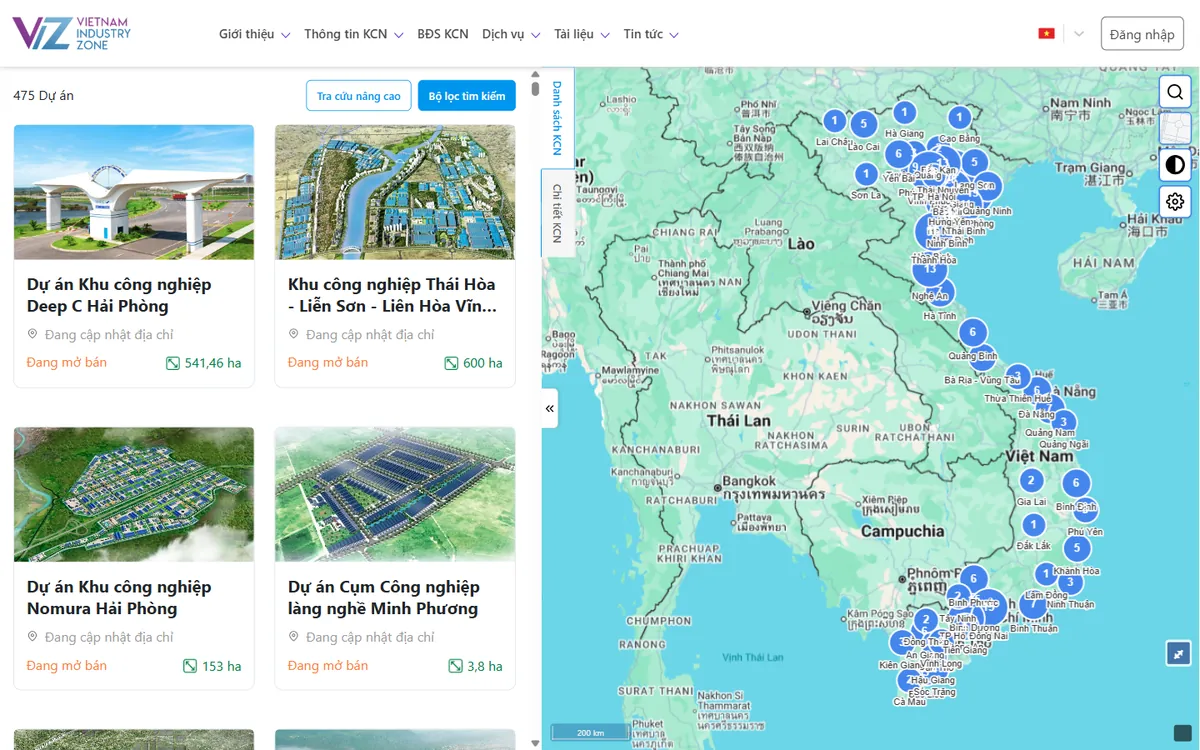The width and height of the screenshot is (1200, 750).
Task: Click the Đang mở bán status on Deep C card
Action: [x=66, y=362]
